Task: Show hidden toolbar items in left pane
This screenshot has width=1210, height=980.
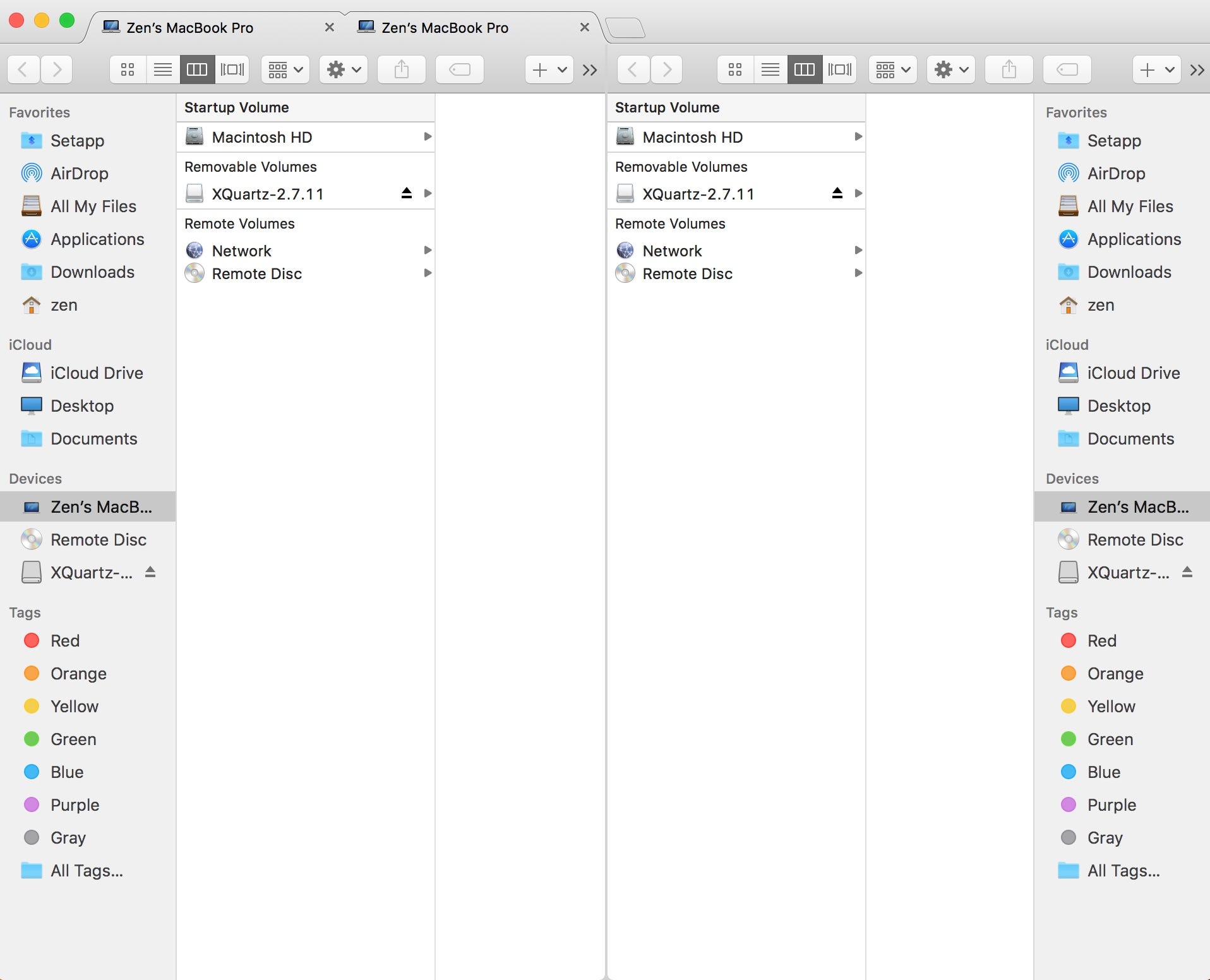Action: point(590,70)
